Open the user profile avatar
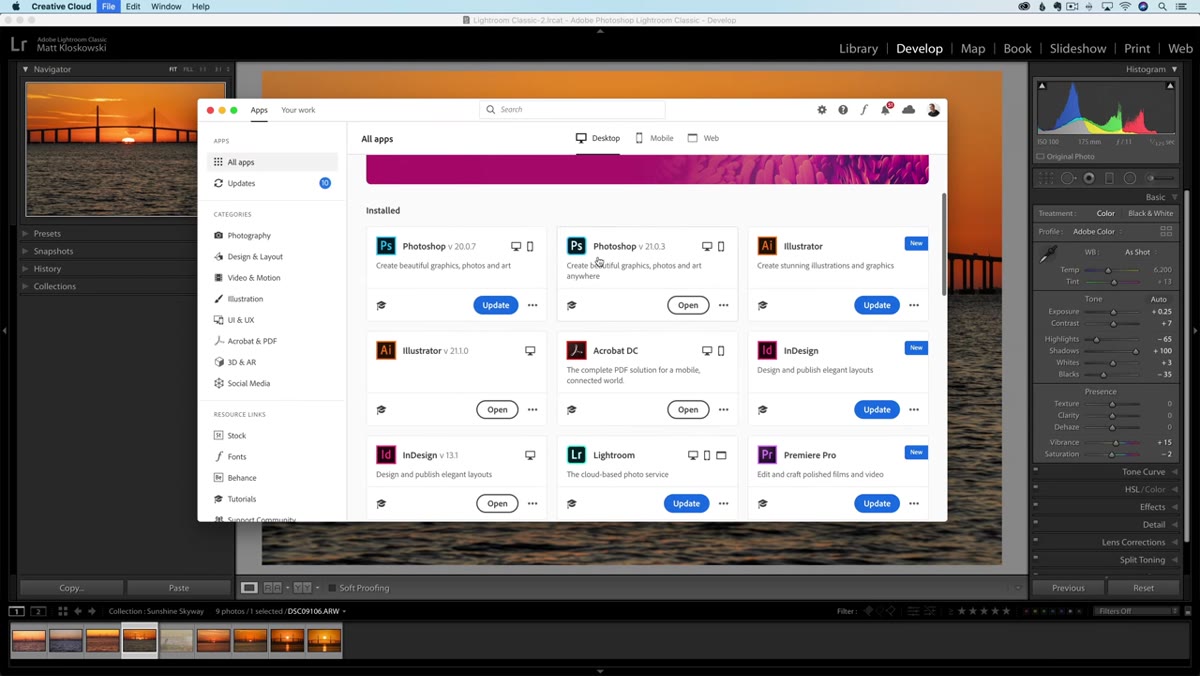This screenshot has height=676, width=1200. click(x=933, y=110)
